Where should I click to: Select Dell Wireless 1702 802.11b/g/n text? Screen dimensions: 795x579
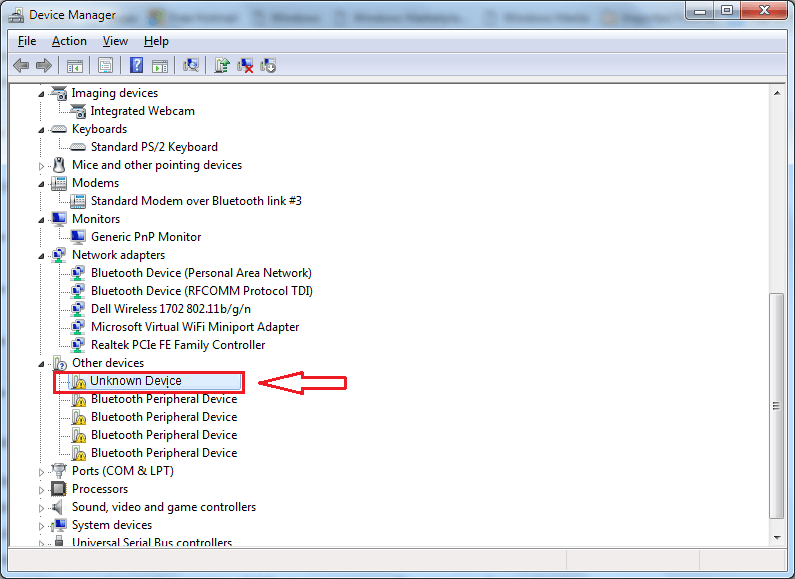coord(171,309)
